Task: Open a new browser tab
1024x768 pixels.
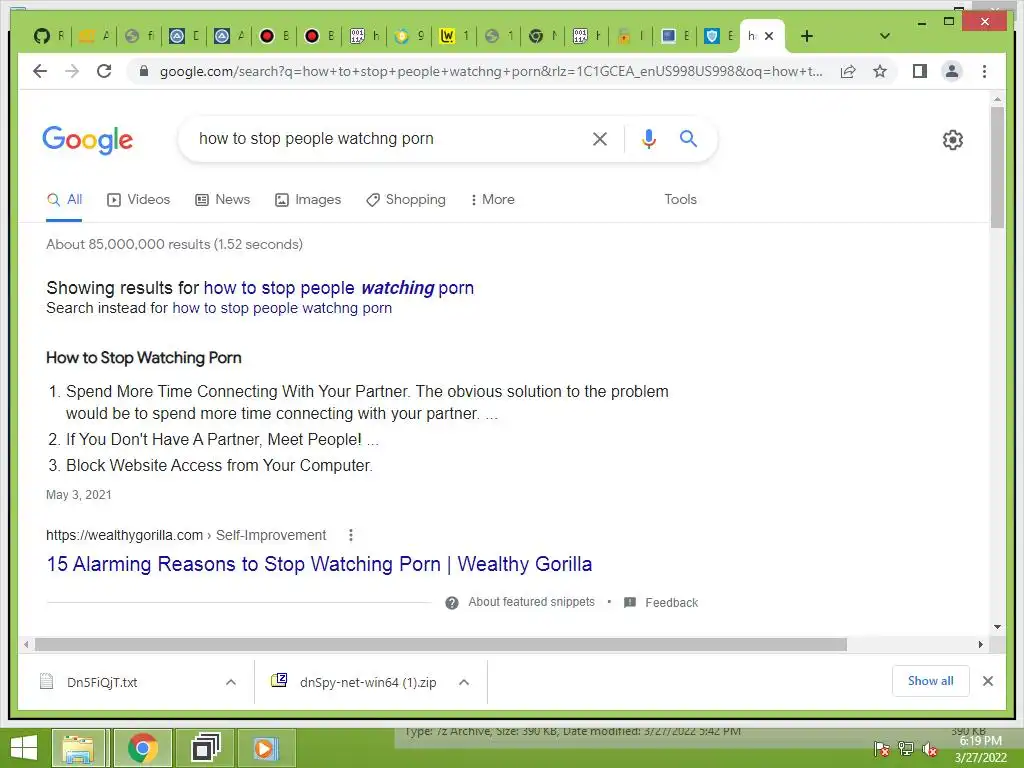Action: coord(807,36)
